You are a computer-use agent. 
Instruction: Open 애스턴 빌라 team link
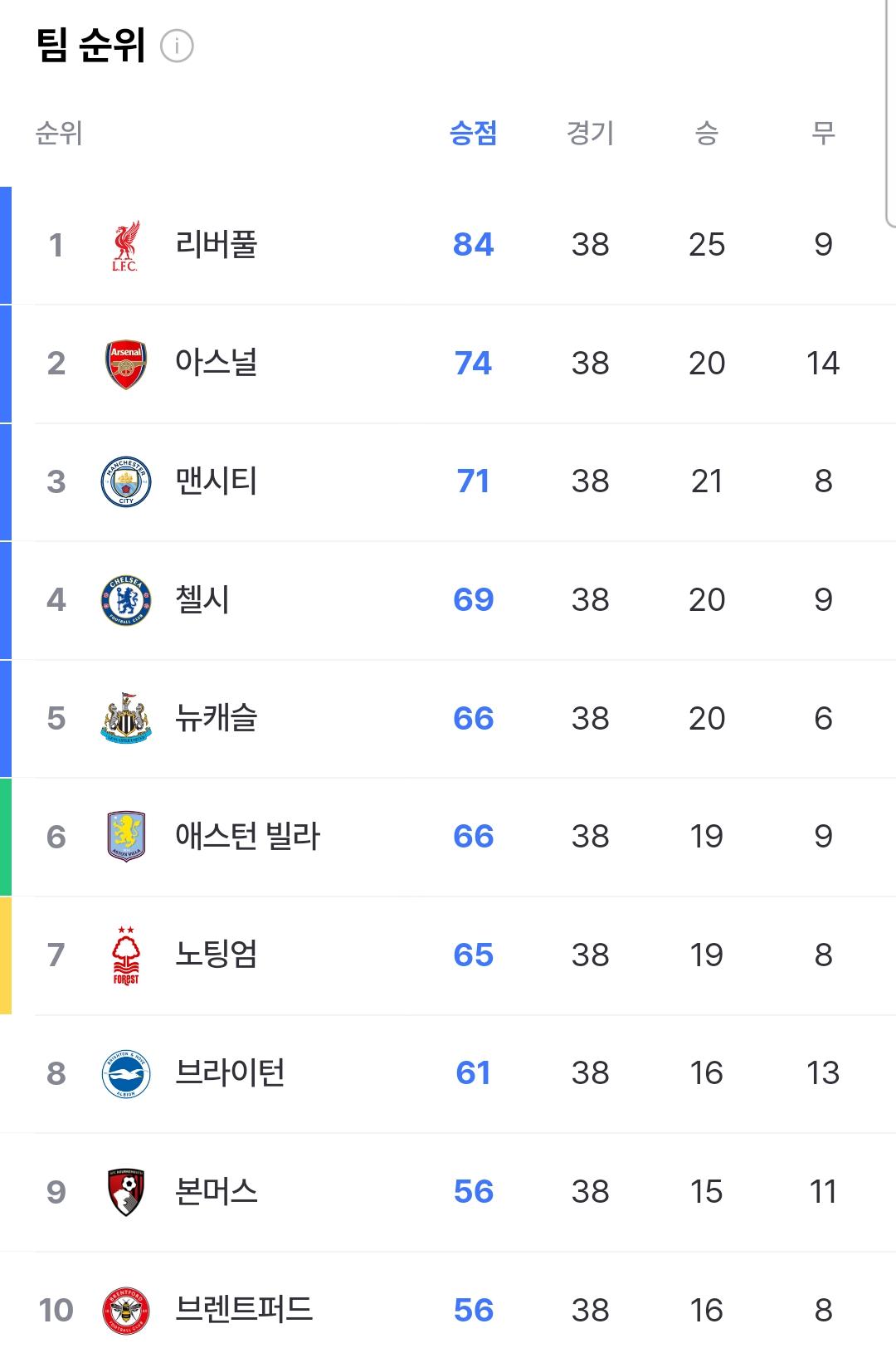(x=247, y=837)
